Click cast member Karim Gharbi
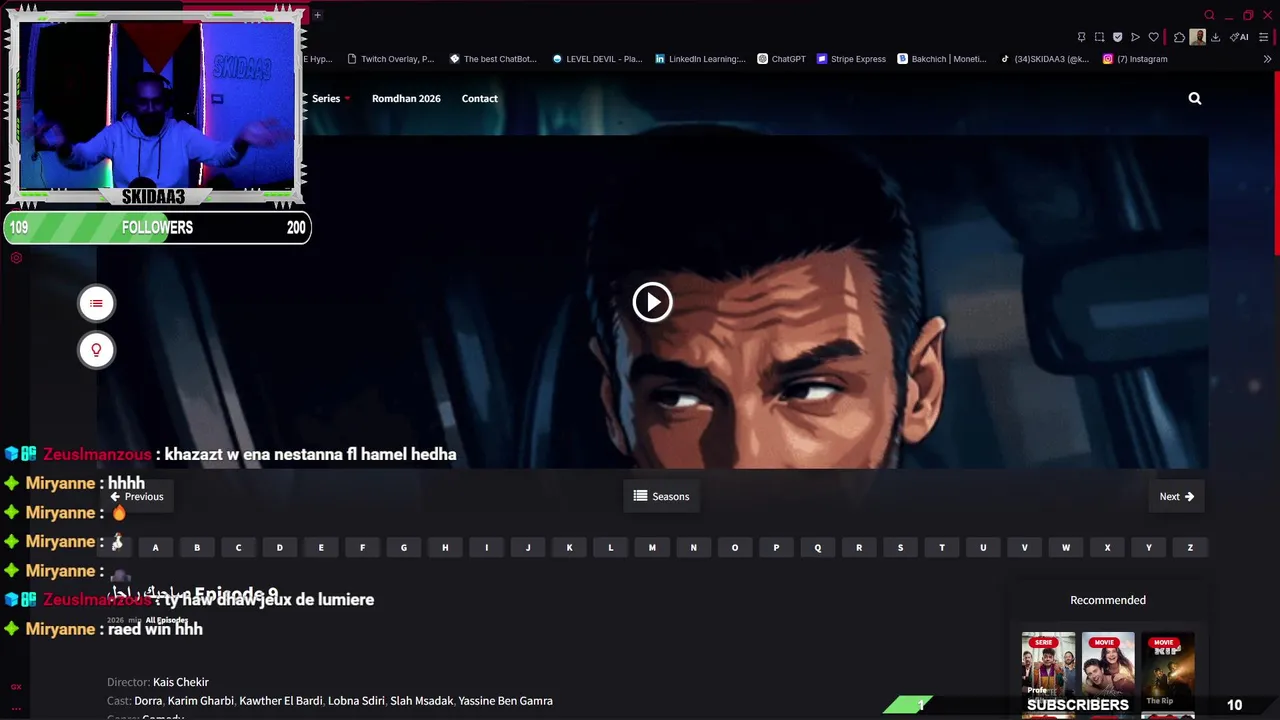The image size is (1280, 720). click(x=199, y=701)
